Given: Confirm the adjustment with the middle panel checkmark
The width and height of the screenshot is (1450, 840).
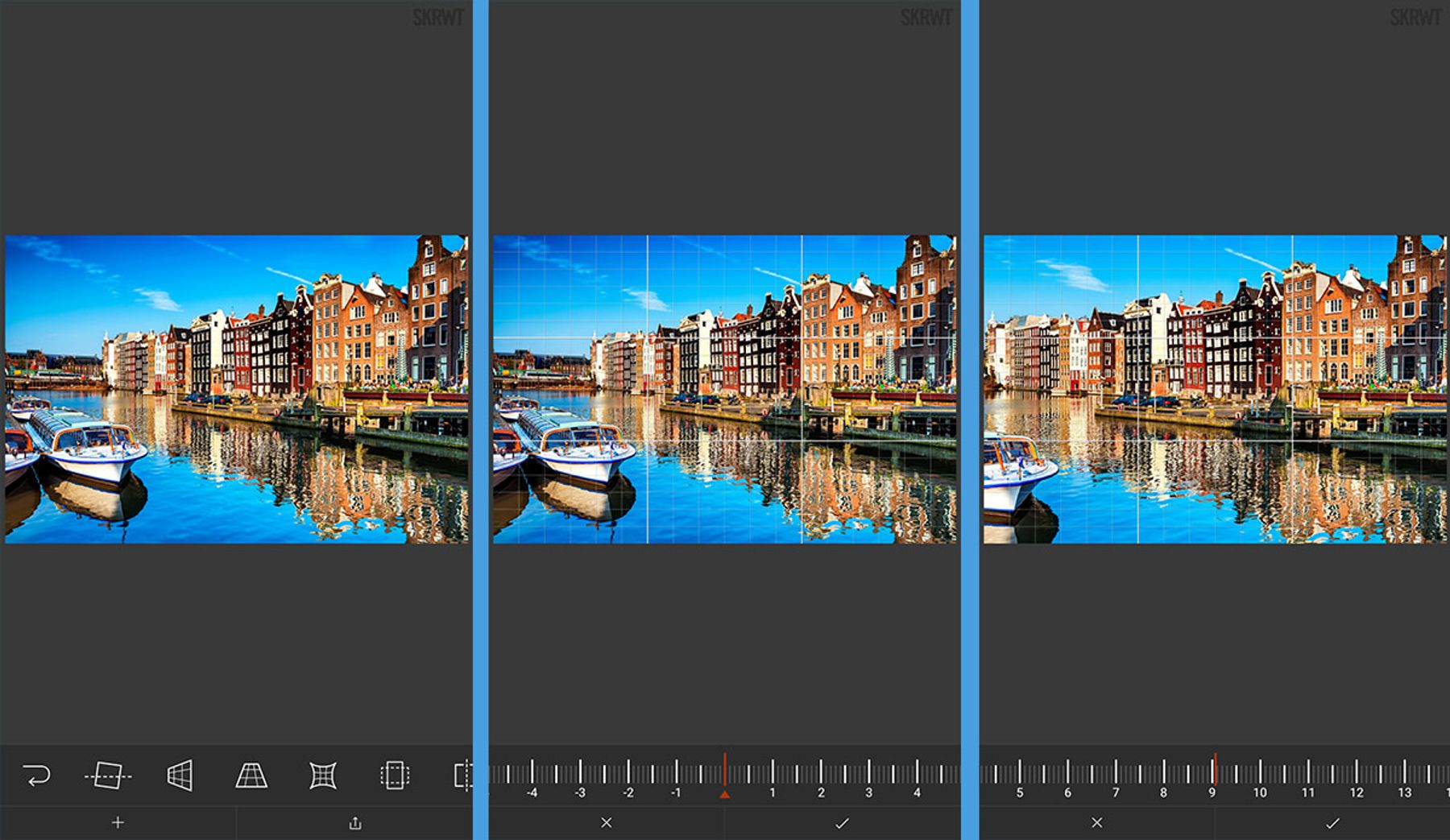Looking at the screenshot, I should [842, 822].
